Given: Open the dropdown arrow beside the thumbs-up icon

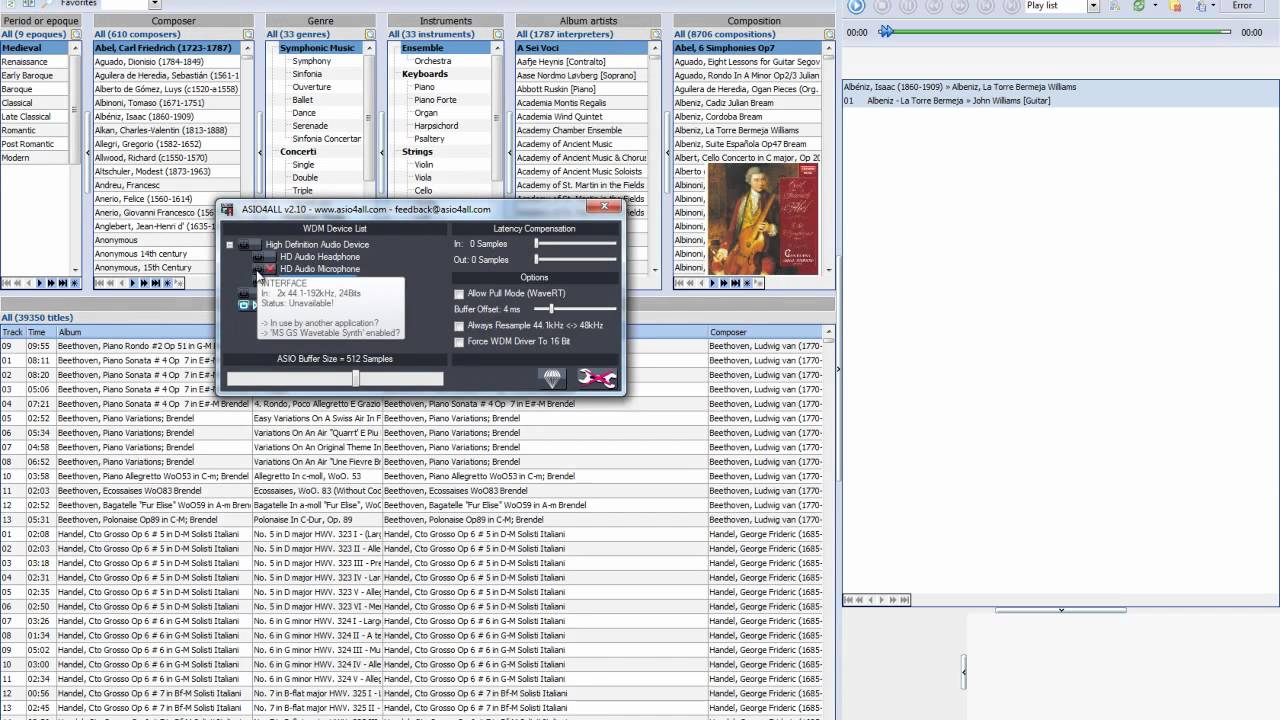Looking at the screenshot, I should [x=1213, y=6].
